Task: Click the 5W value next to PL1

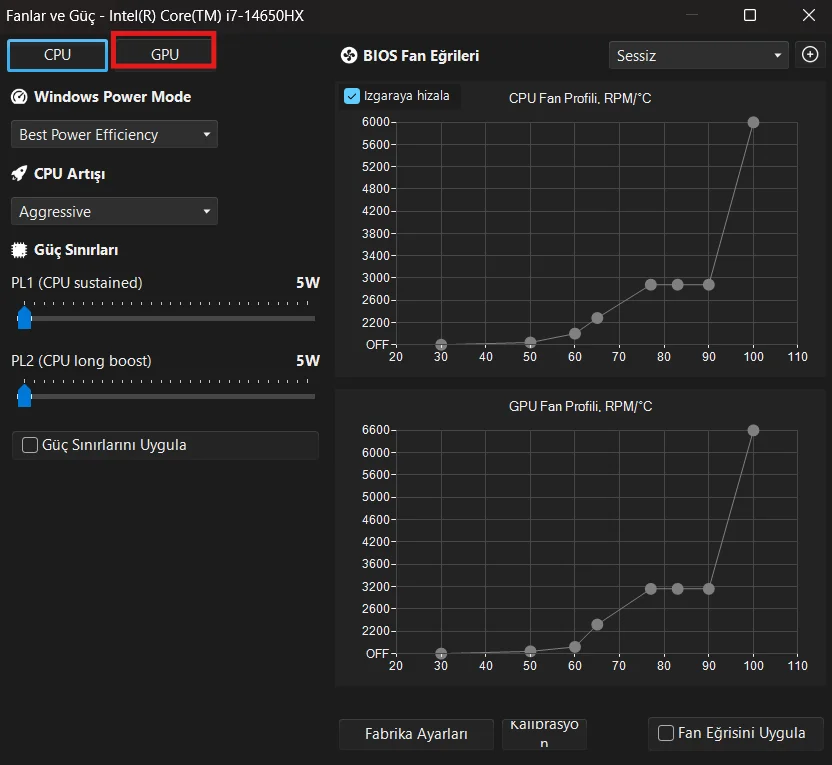Action: tap(308, 283)
